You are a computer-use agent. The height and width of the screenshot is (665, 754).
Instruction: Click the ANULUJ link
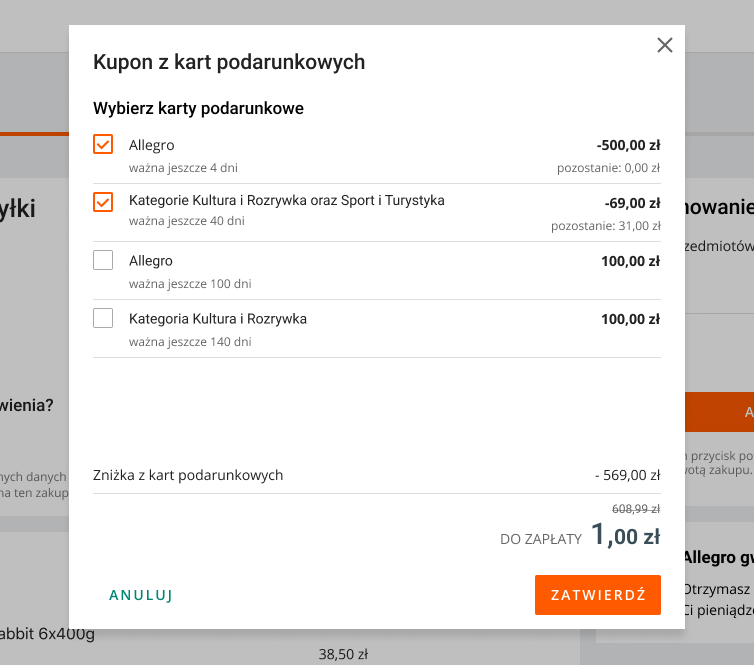(140, 595)
